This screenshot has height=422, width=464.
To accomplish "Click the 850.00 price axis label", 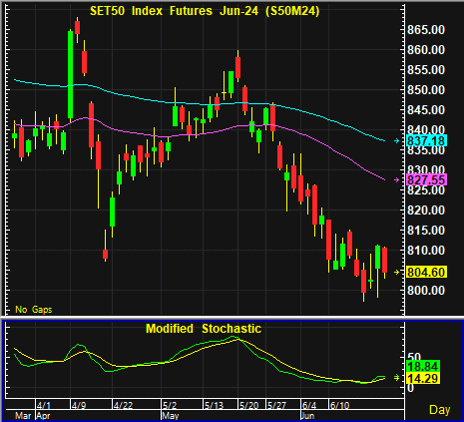I will coord(426,90).
